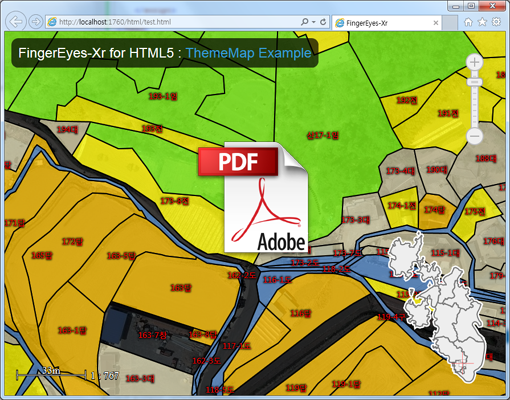Viewport: 510px width, 400px height.
Task: Click the parcel label 175전
Action: 475,212
